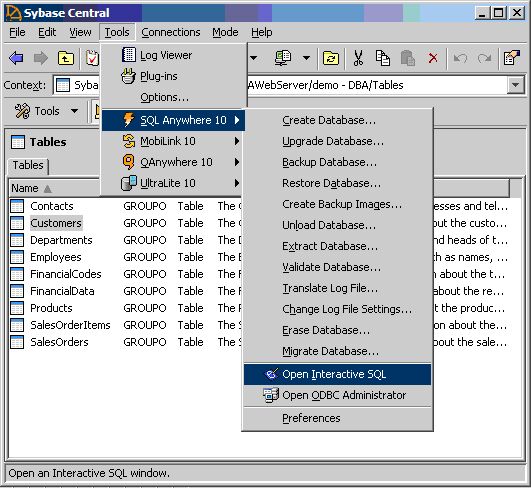Choose Migrate Database... menu item
Screen dimensions: 531x488
(337, 351)
